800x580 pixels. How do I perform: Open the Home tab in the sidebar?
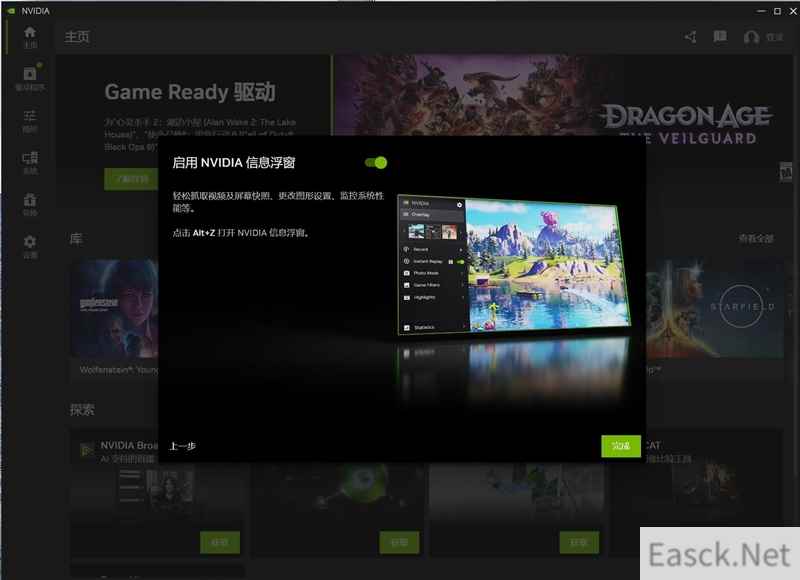[x=30, y=37]
